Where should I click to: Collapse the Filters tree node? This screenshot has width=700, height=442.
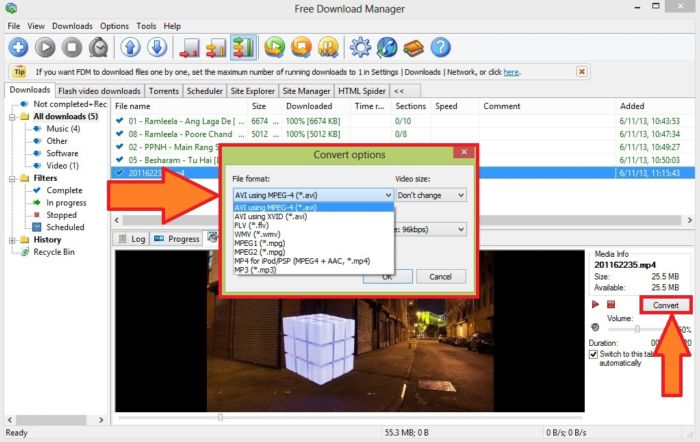[x=12, y=179]
